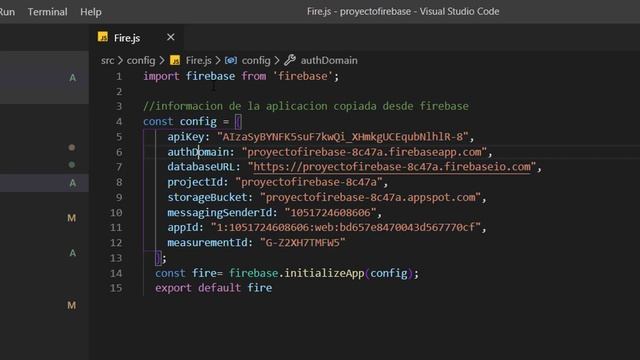This screenshot has height=360, width=640.
Task: Open the databaseURL firebaseio.com link
Action: [392, 167]
